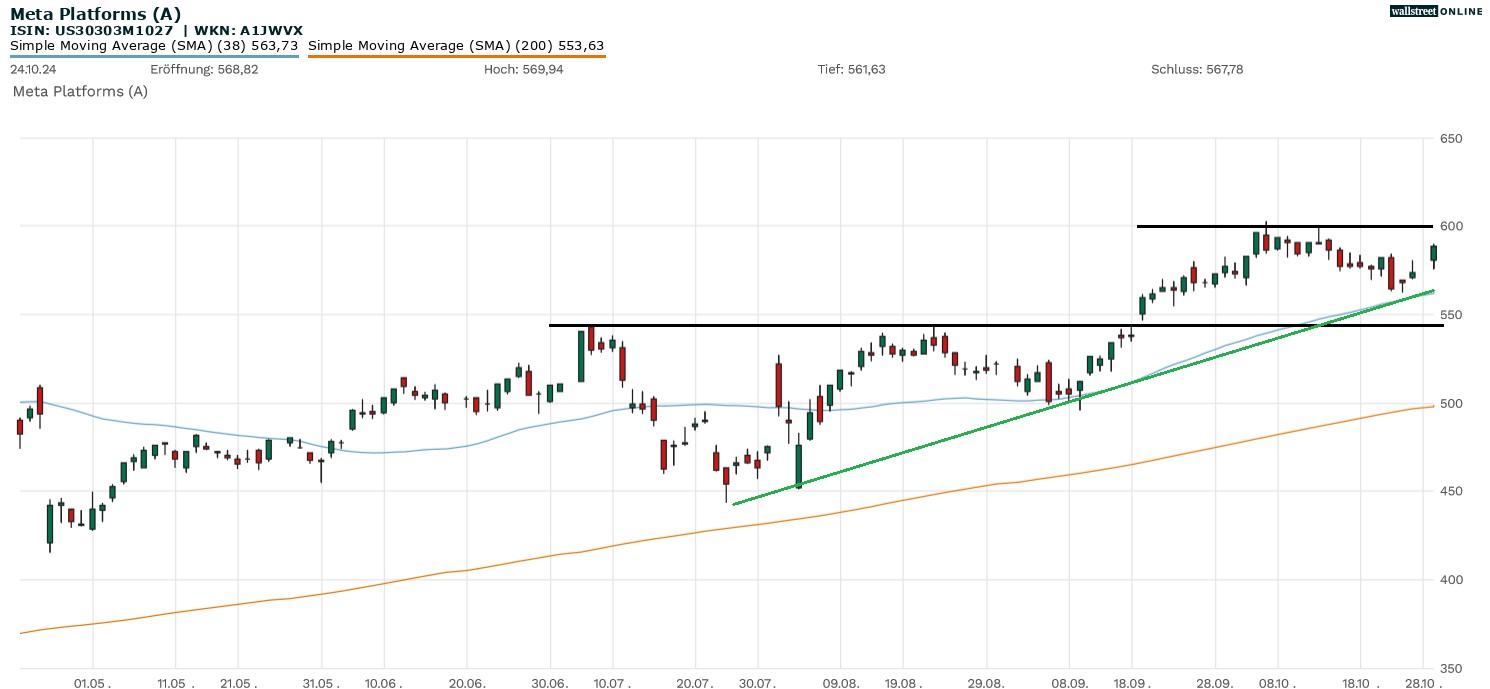Image resolution: width=1490 pixels, height=689 pixels.
Task: Click the Schluss 567,78 value
Action: [1197, 70]
